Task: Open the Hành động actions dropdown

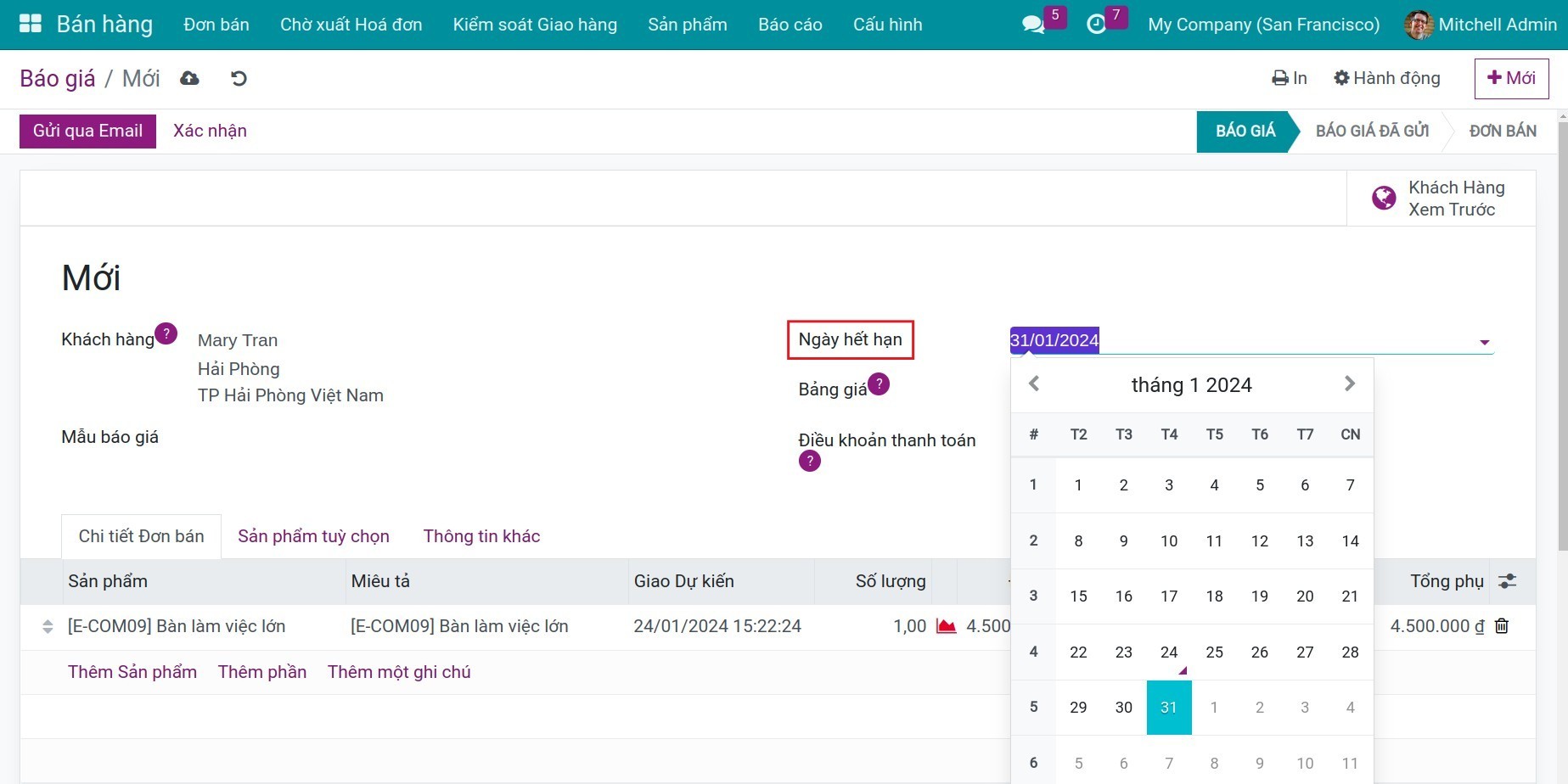Action: click(1387, 78)
